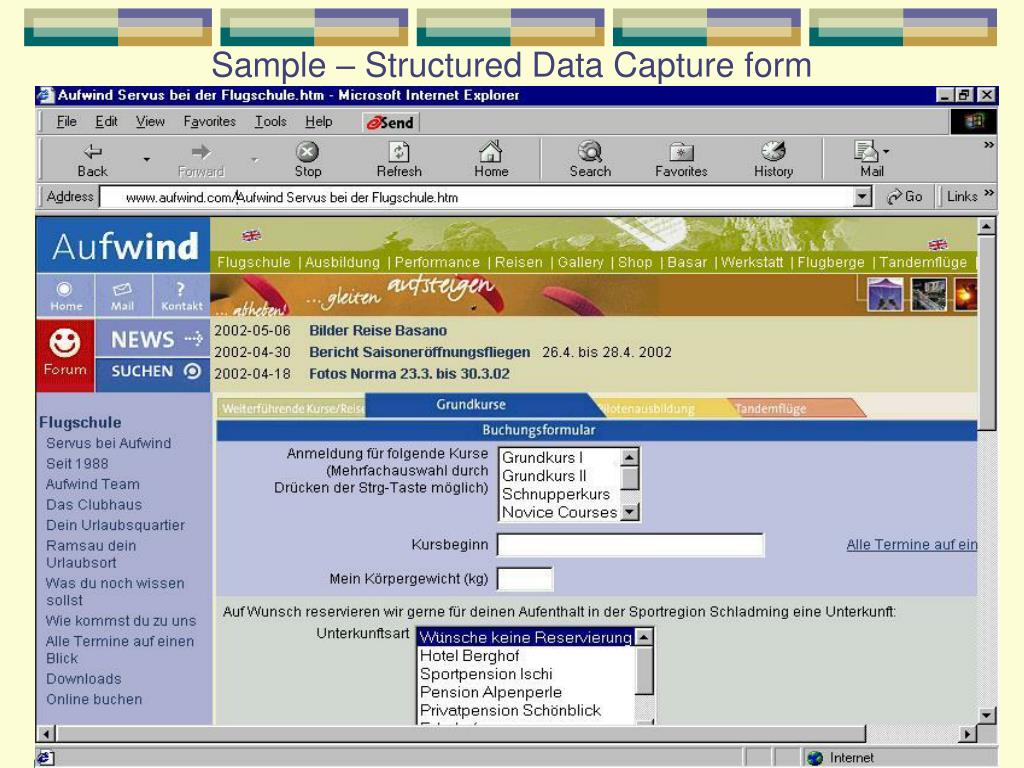Click the Kursbeginn input field
The image size is (1024, 768).
pyautogui.click(x=631, y=545)
